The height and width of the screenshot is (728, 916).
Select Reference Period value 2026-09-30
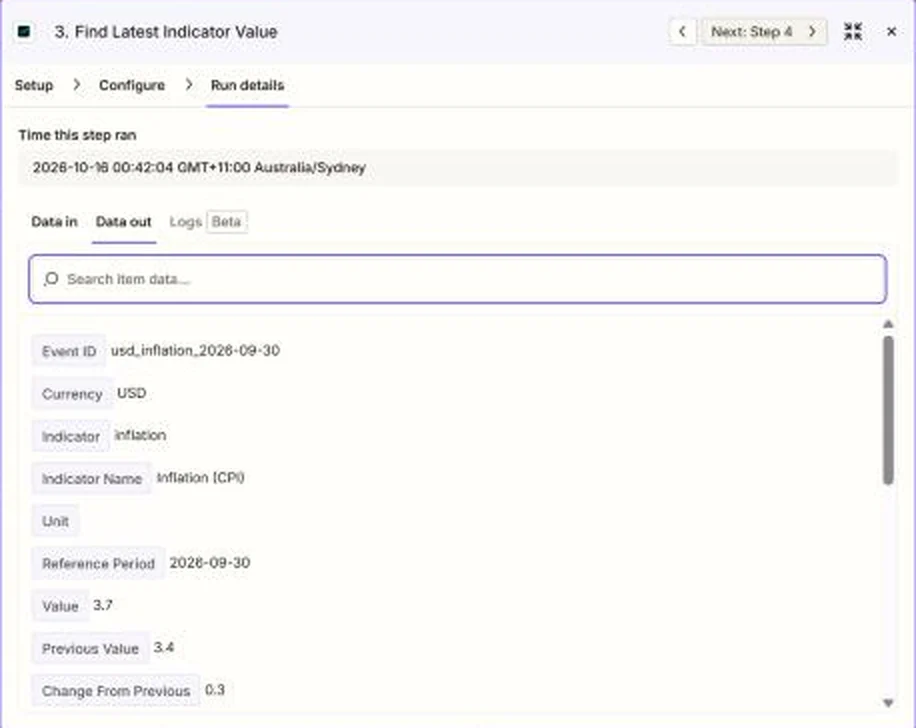pyautogui.click(x=210, y=563)
